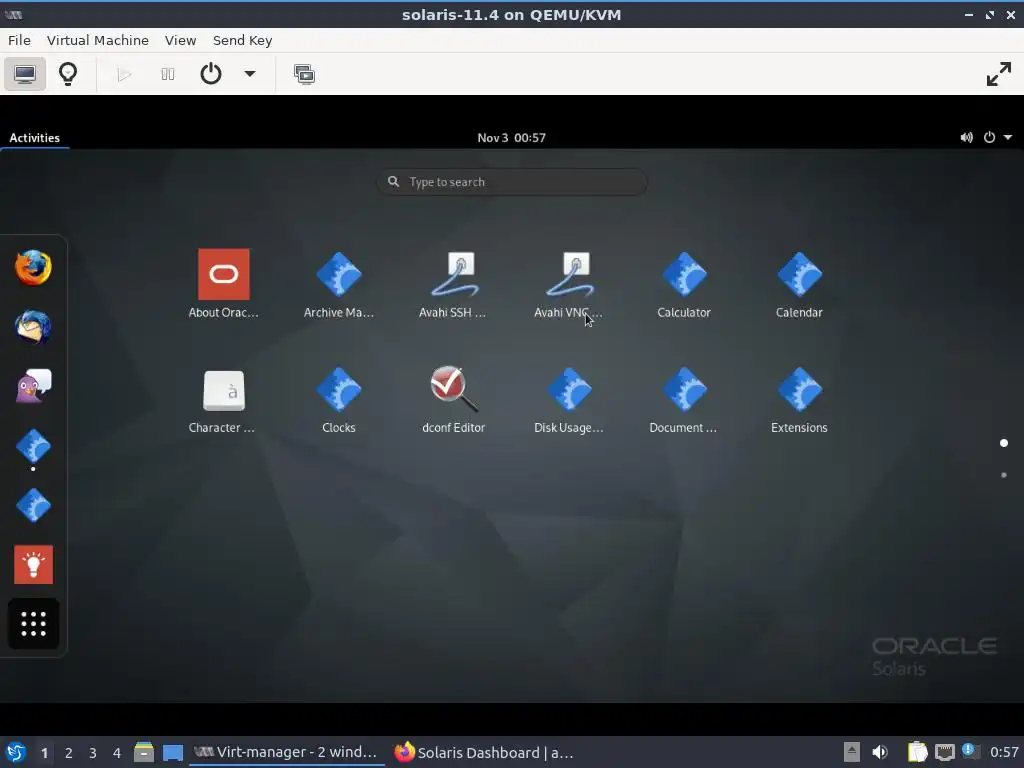
Task: Click the show desktop taskbar icon
Action: click(x=173, y=752)
